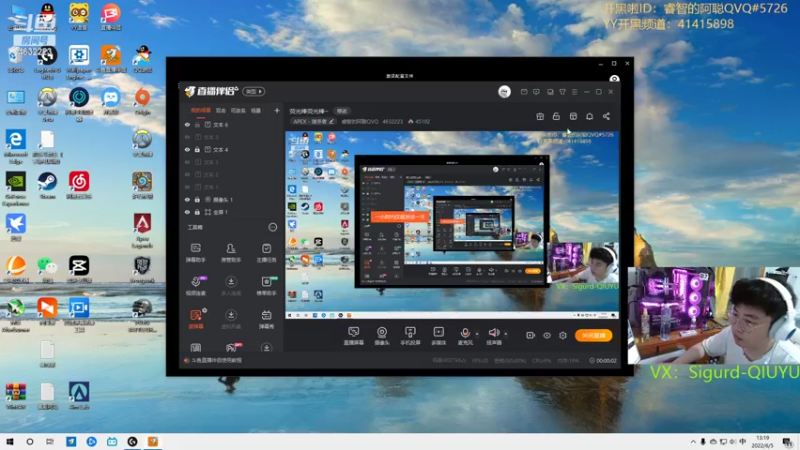Screen dimensions: 800x450
Task: Toggle visibility of layer 文本 4
Action: [187, 149]
